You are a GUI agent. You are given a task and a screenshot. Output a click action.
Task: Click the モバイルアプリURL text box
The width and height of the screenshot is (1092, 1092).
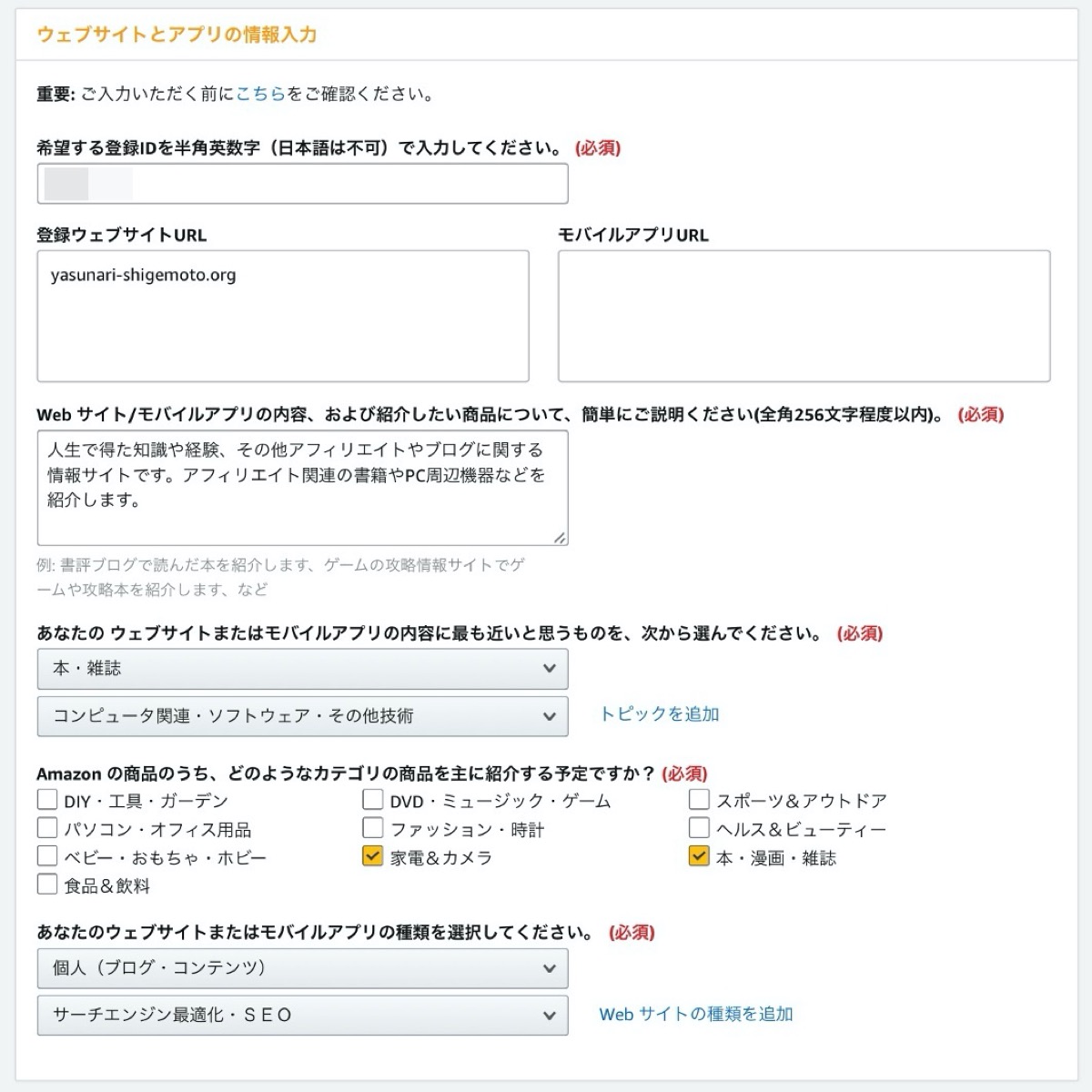click(x=804, y=317)
